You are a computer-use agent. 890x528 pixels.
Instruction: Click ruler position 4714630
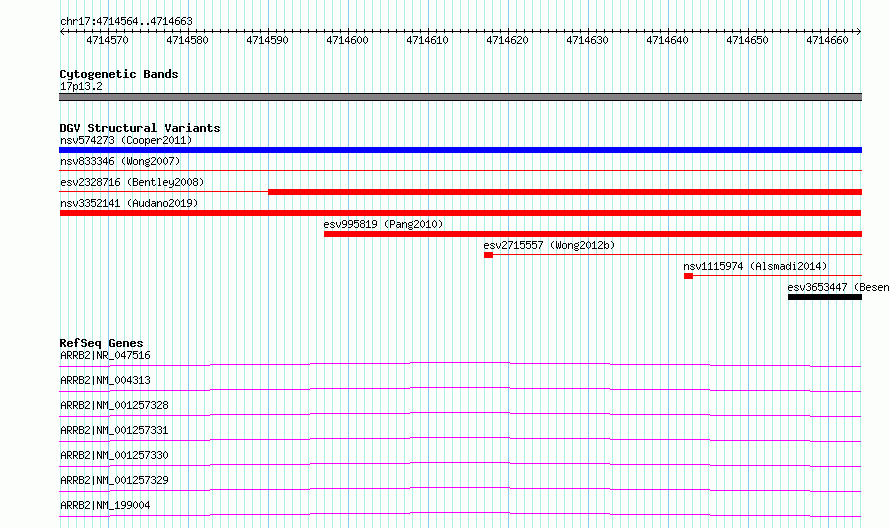pyautogui.click(x=587, y=40)
